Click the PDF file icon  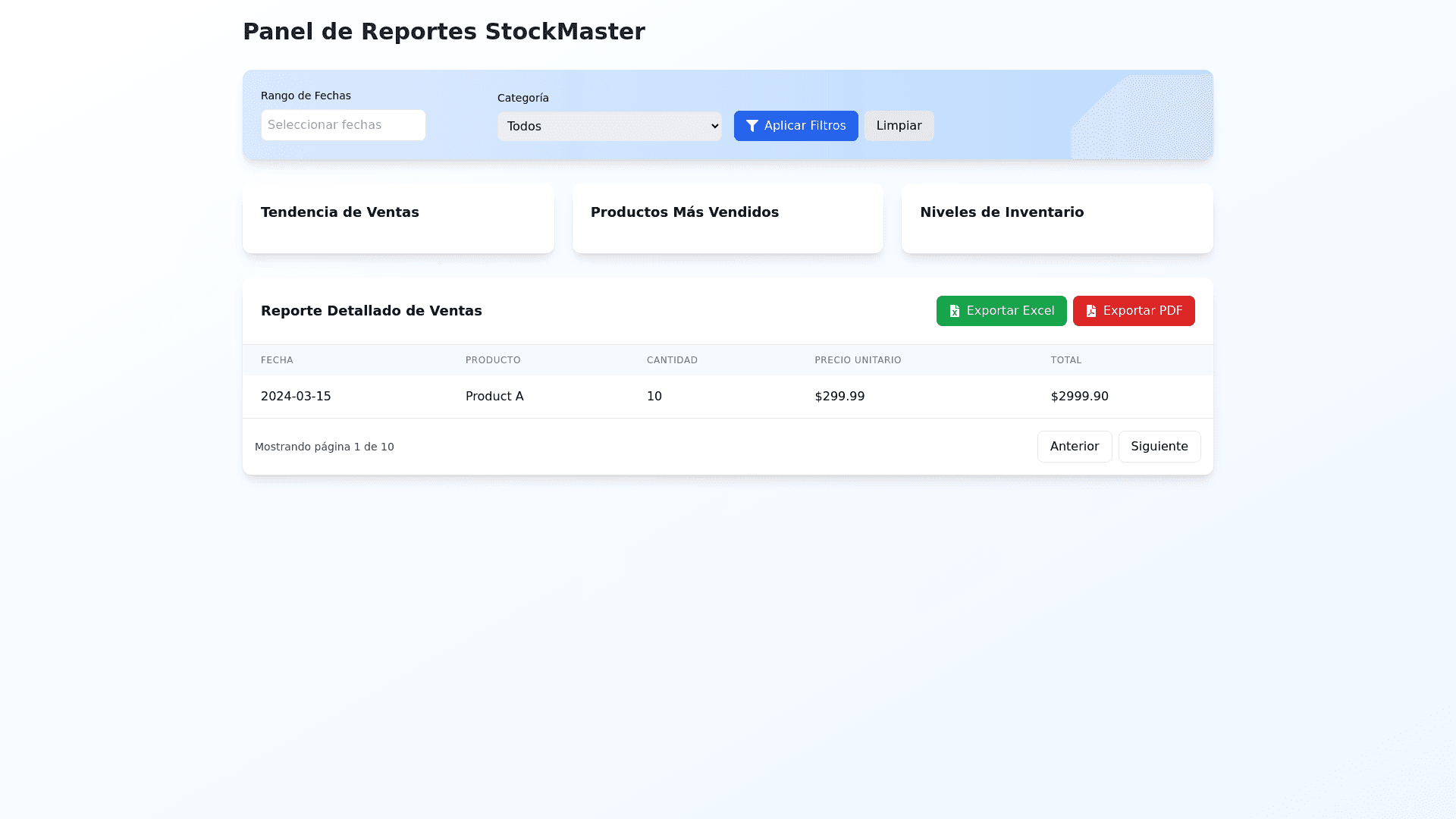coord(1091,311)
